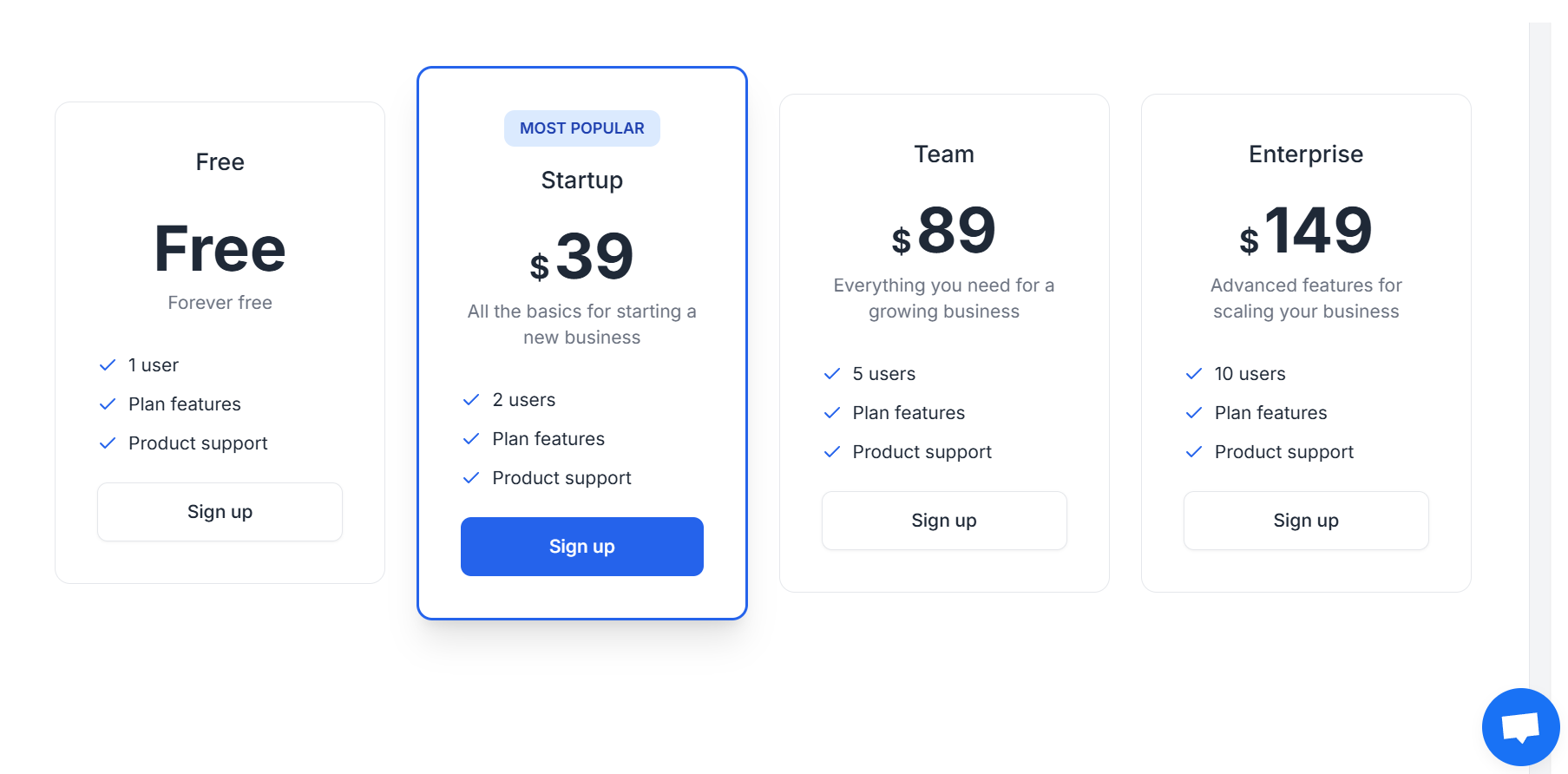This screenshot has width=1568, height=774.
Task: Click the Enterprise plan heading
Action: [1305, 154]
